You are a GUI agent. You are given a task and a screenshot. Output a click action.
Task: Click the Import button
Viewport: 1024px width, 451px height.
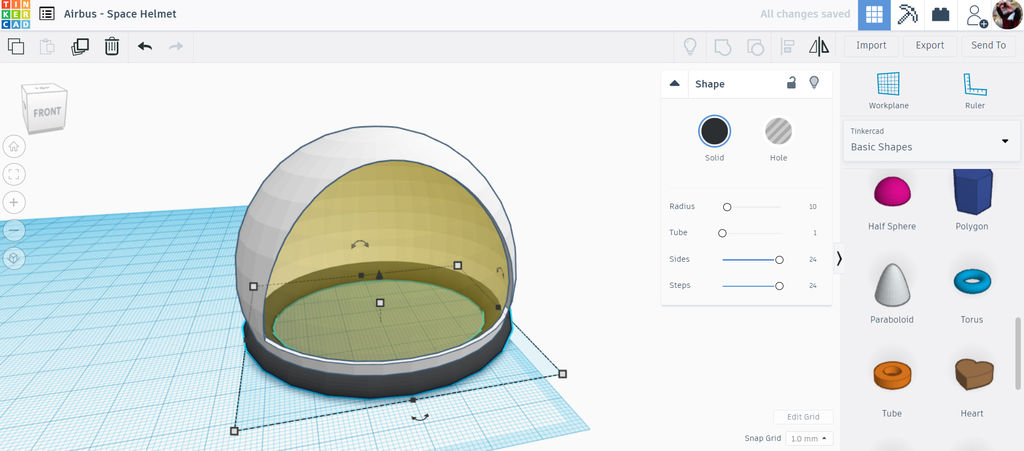(871, 46)
